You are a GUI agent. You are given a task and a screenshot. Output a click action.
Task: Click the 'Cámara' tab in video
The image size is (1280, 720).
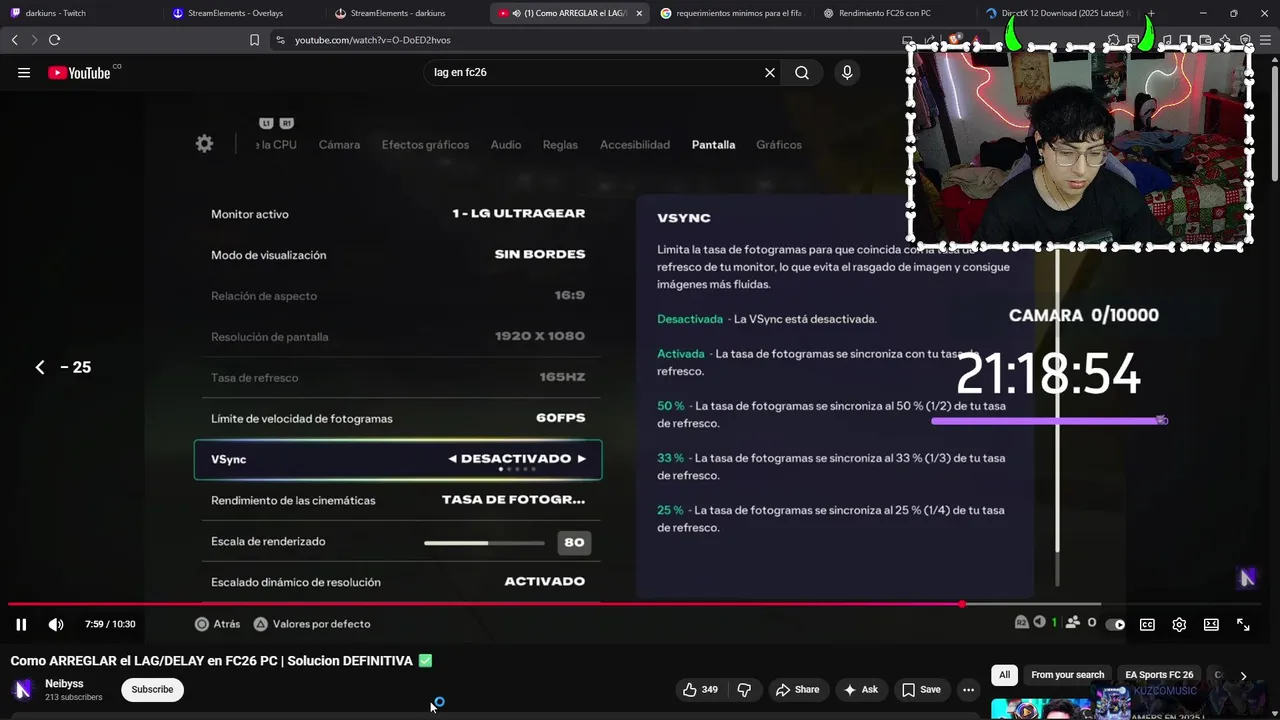[339, 145]
